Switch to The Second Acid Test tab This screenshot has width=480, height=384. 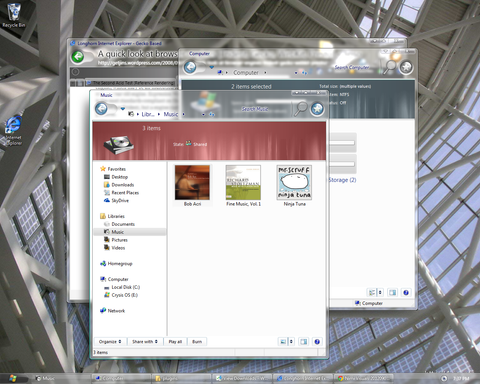tap(130, 83)
